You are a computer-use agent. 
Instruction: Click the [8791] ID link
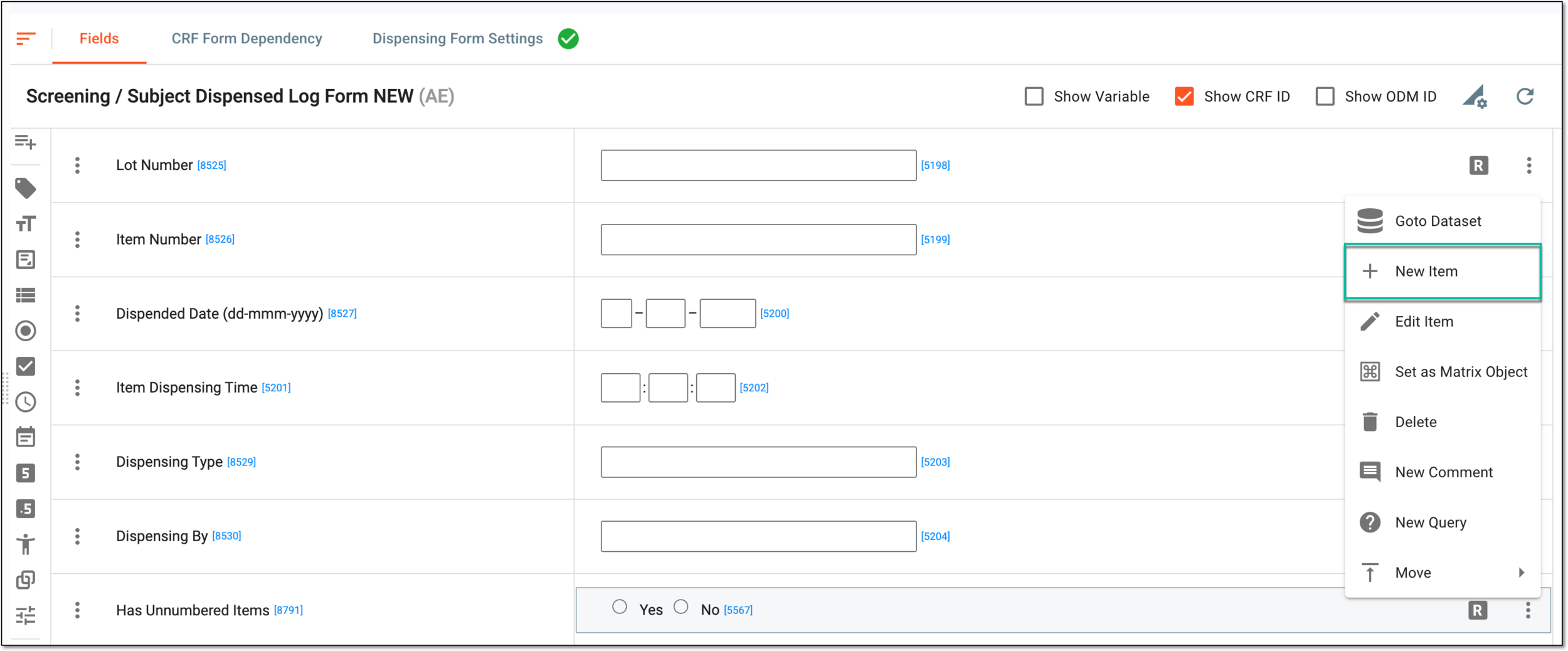[x=288, y=610]
